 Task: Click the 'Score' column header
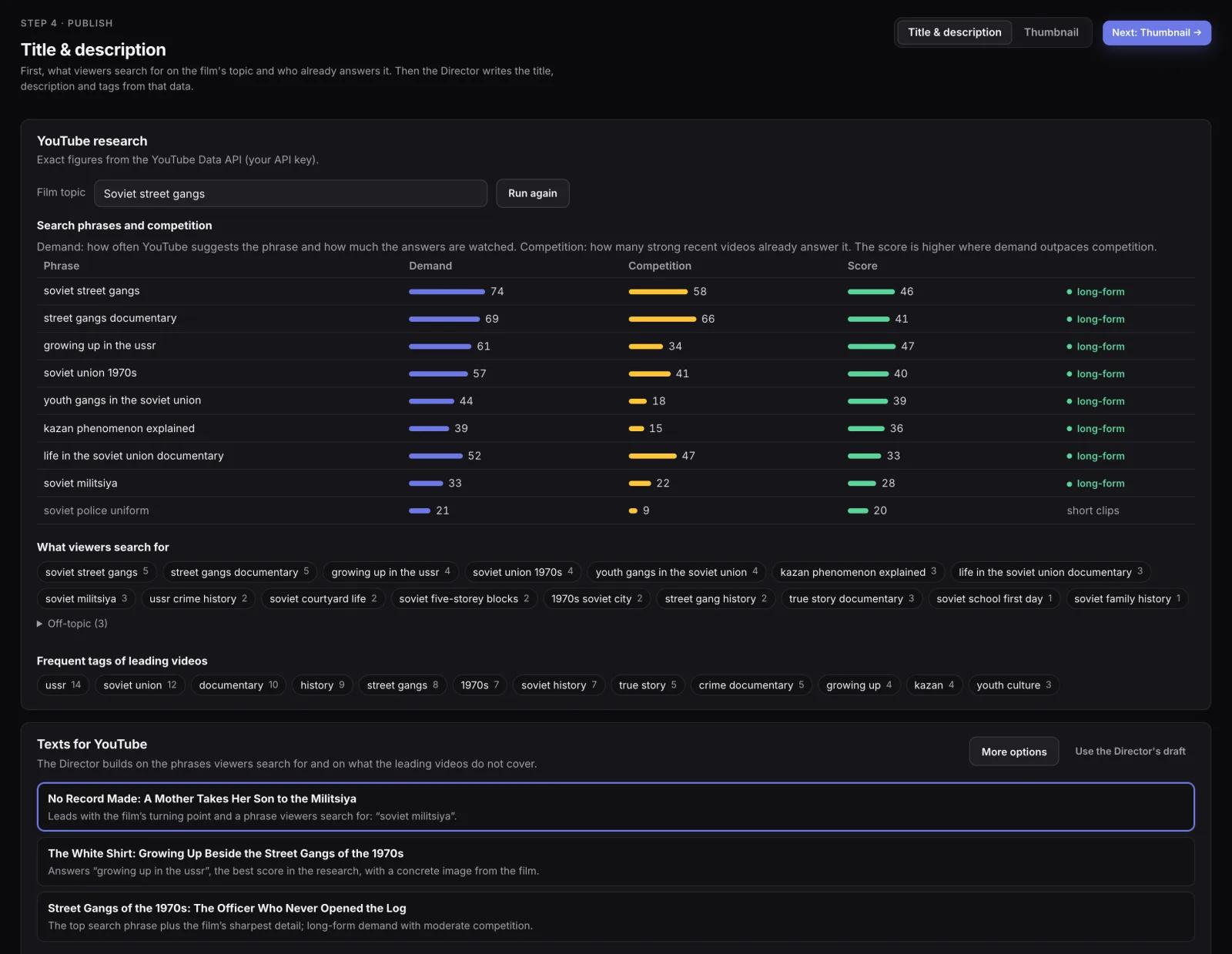point(862,266)
